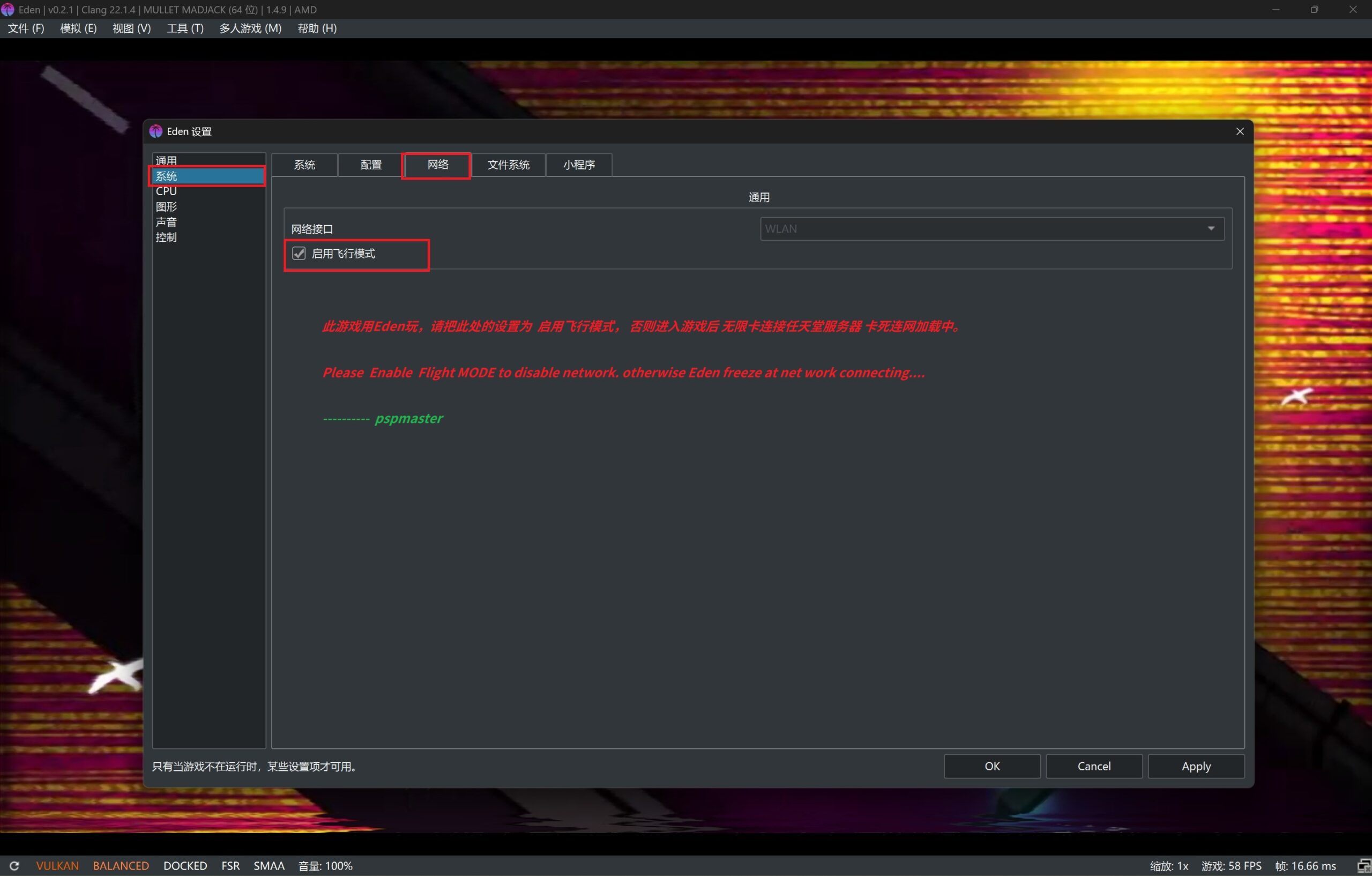This screenshot has width=1372, height=876.
Task: Click the Cancel button
Action: [1094, 766]
